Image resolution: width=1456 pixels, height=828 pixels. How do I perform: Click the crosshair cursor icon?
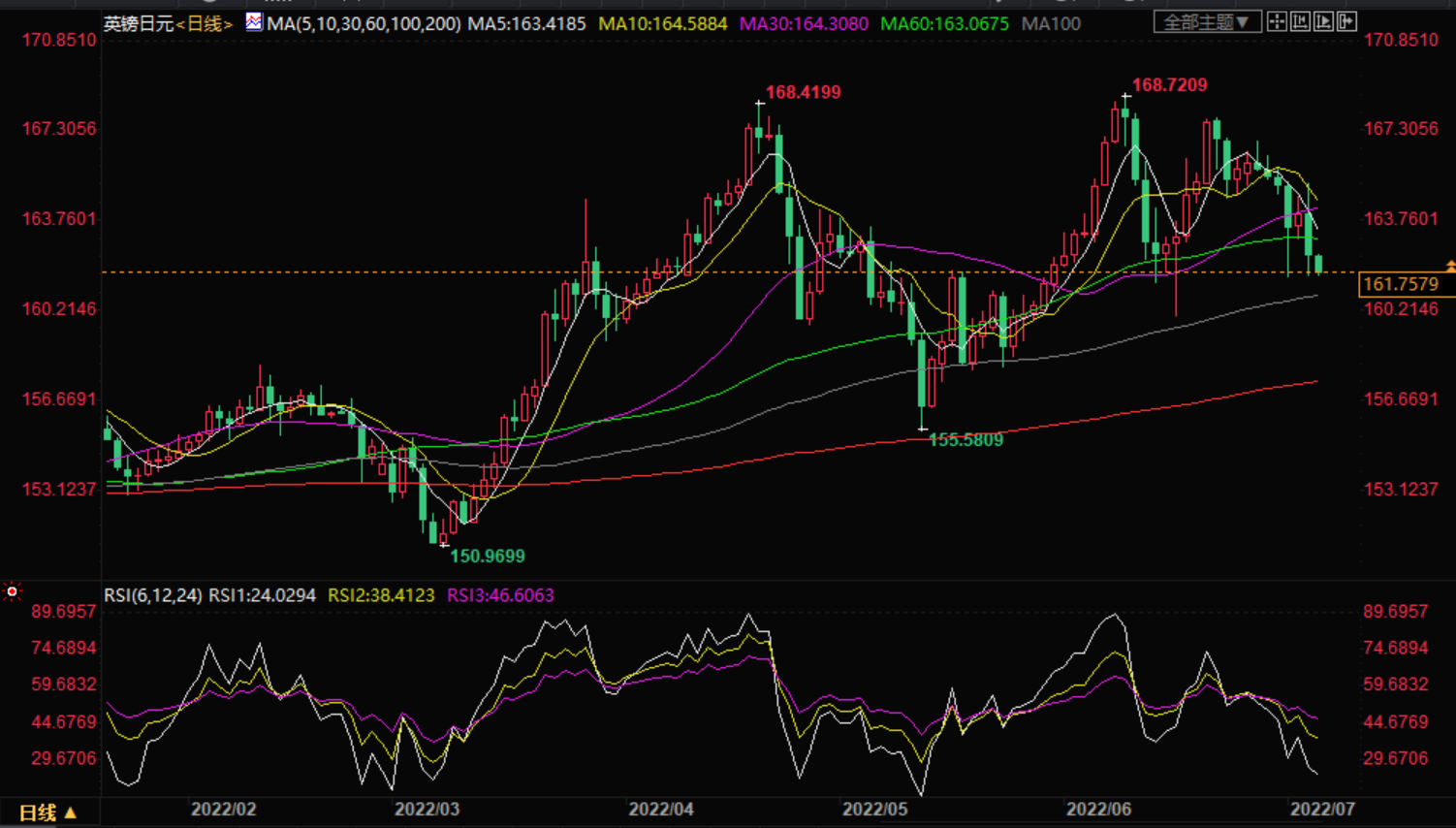click(1277, 21)
